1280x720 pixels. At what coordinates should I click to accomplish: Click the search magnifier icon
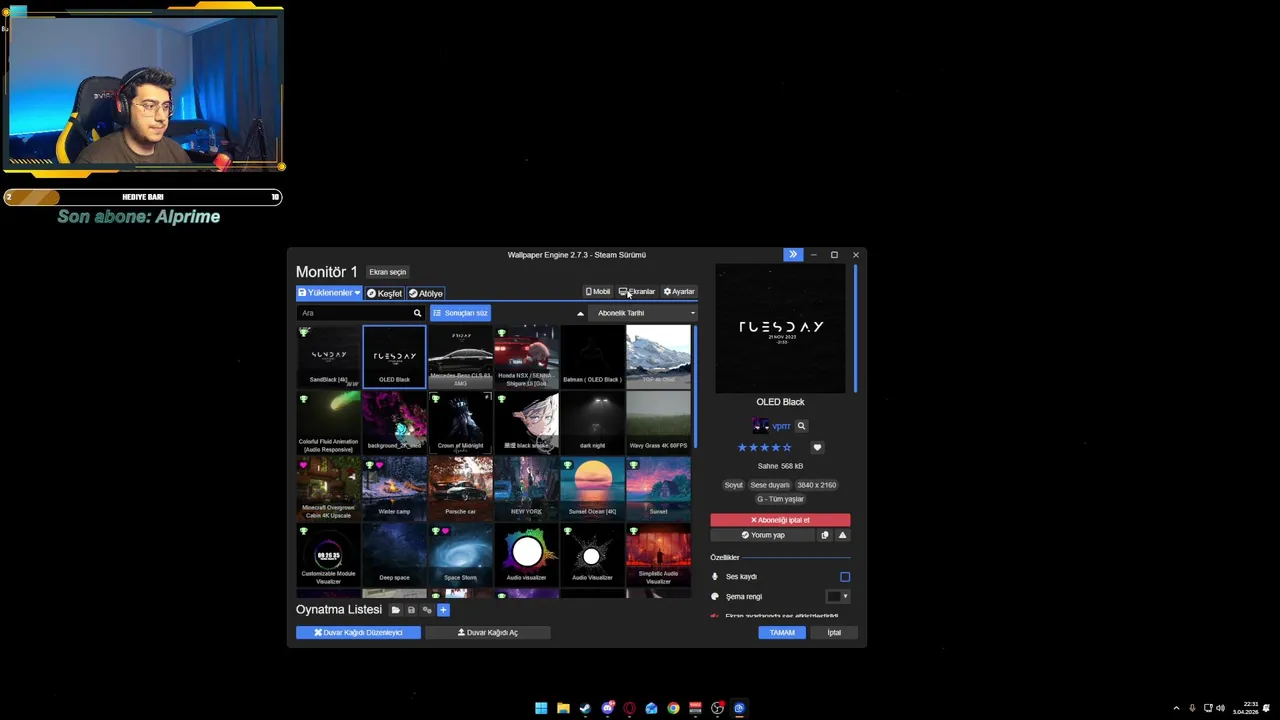pos(417,313)
